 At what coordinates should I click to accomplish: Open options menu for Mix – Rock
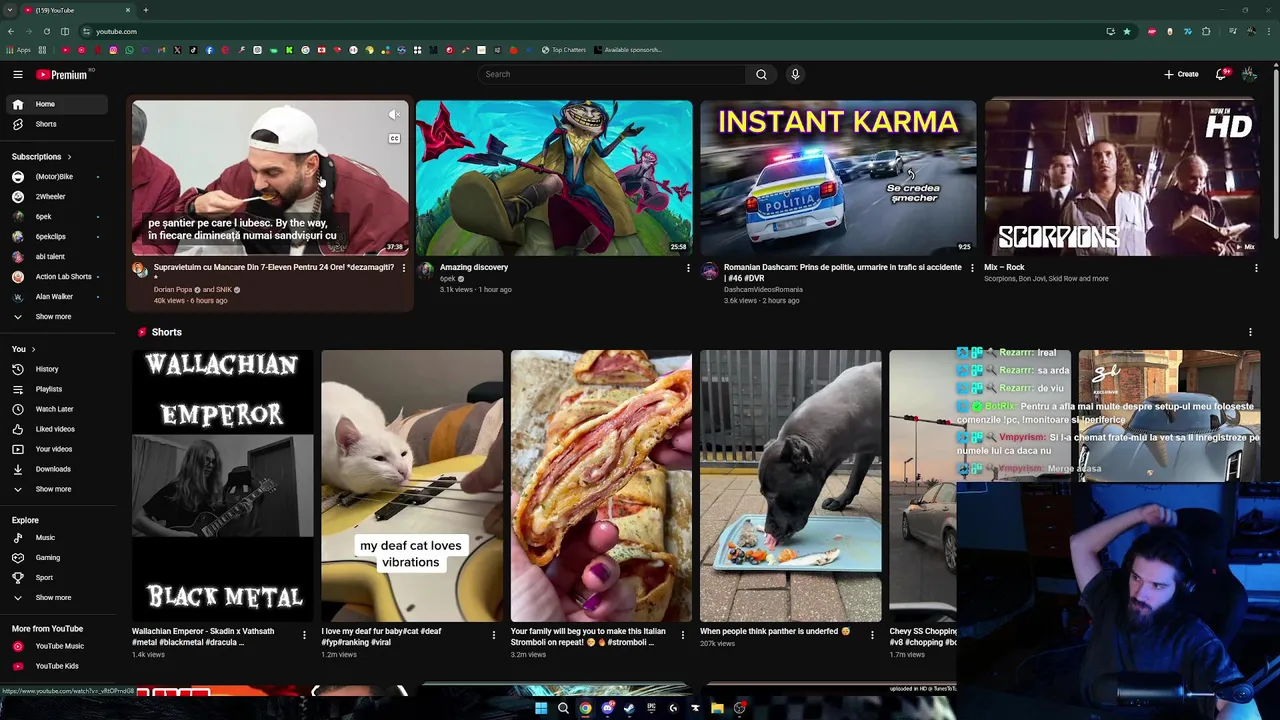(1256, 268)
